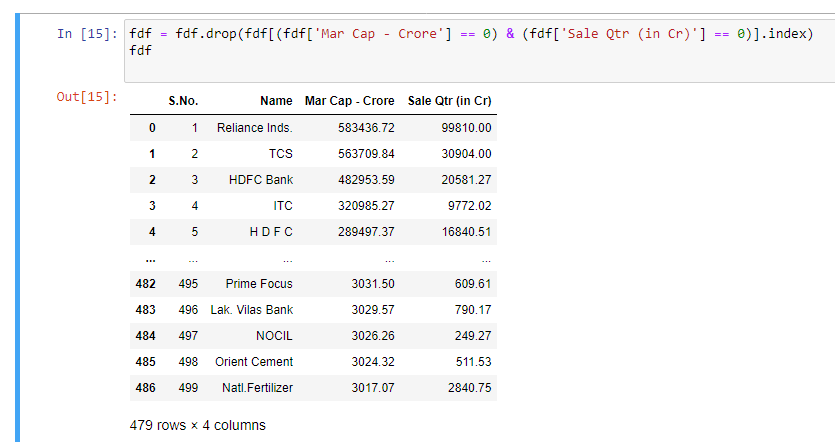The width and height of the screenshot is (835, 442).
Task: Select the ITC name cell
Action: 283,206
